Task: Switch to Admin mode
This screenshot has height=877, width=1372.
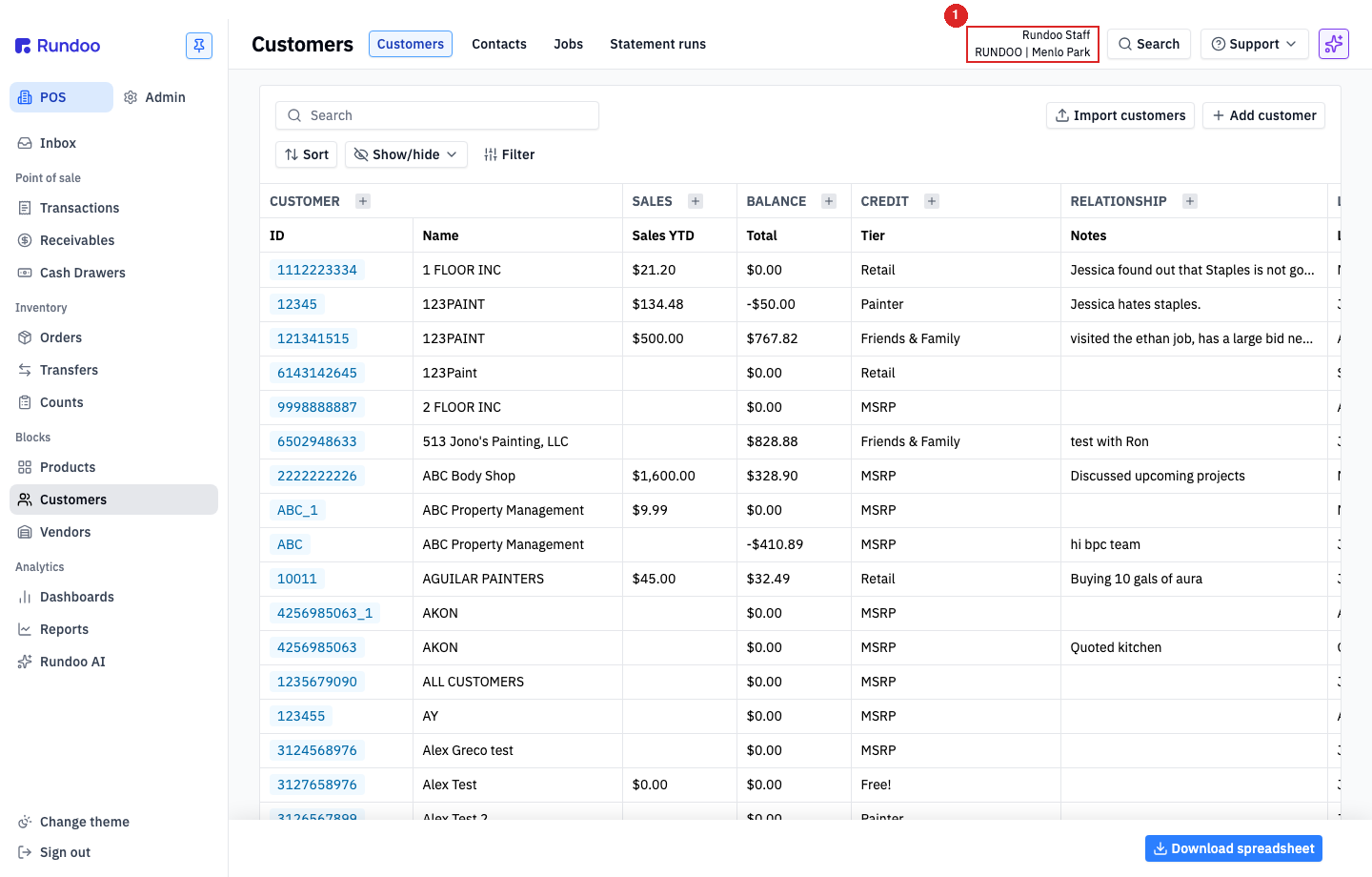Action: click(154, 97)
